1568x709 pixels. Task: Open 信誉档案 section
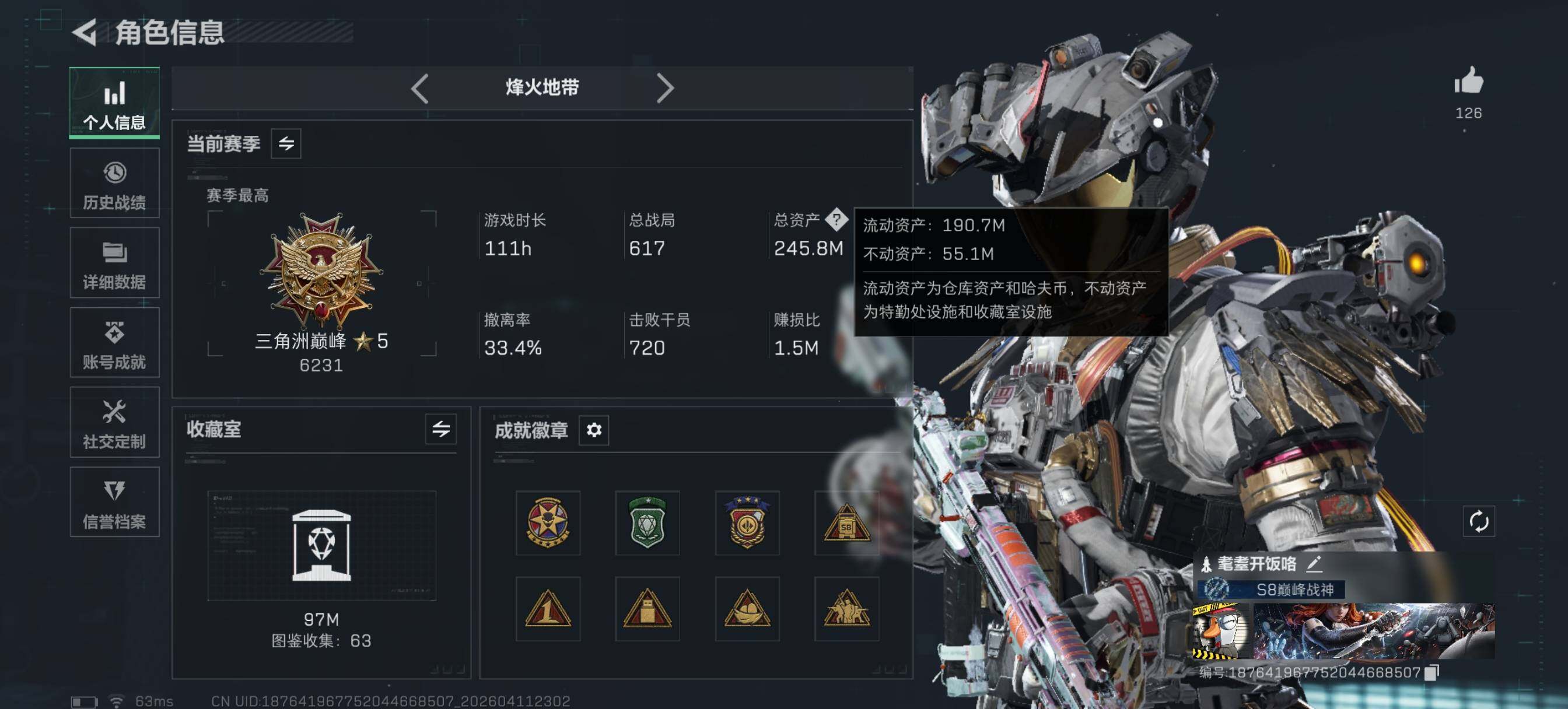pos(114,502)
